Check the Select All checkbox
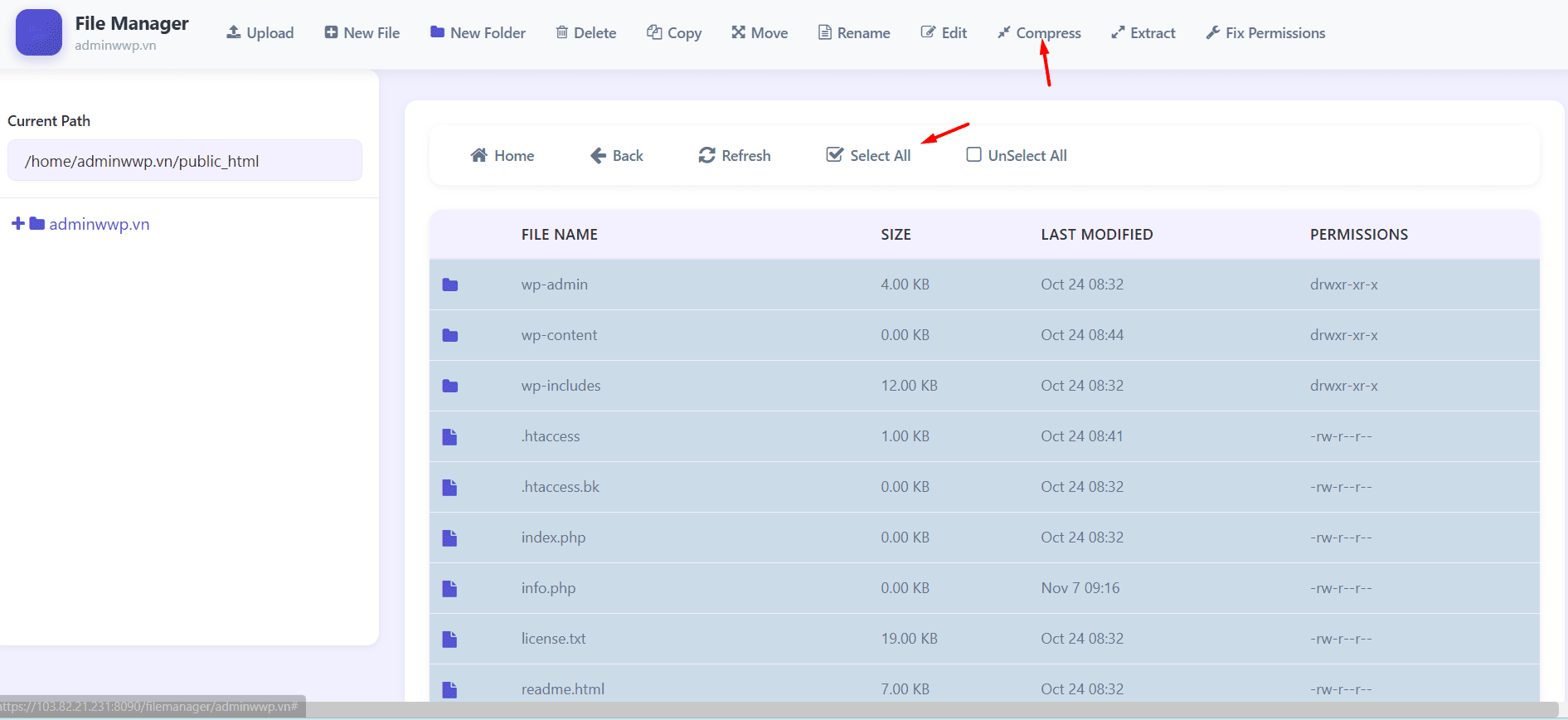The width and height of the screenshot is (1568, 720). (x=835, y=155)
